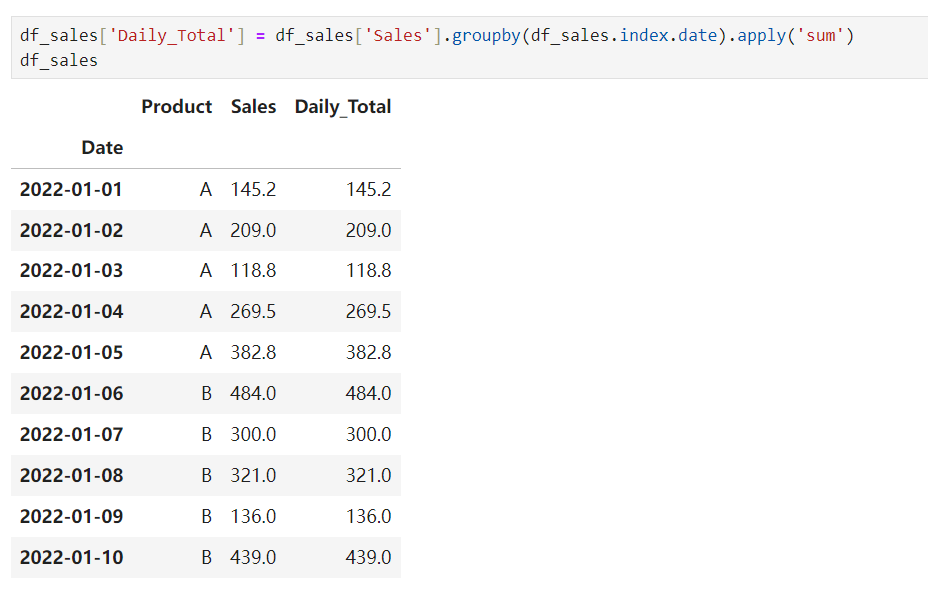Screen dimensions: 928x590
Task: Click the 'Daily_Total' string in the code
Action: (174, 36)
